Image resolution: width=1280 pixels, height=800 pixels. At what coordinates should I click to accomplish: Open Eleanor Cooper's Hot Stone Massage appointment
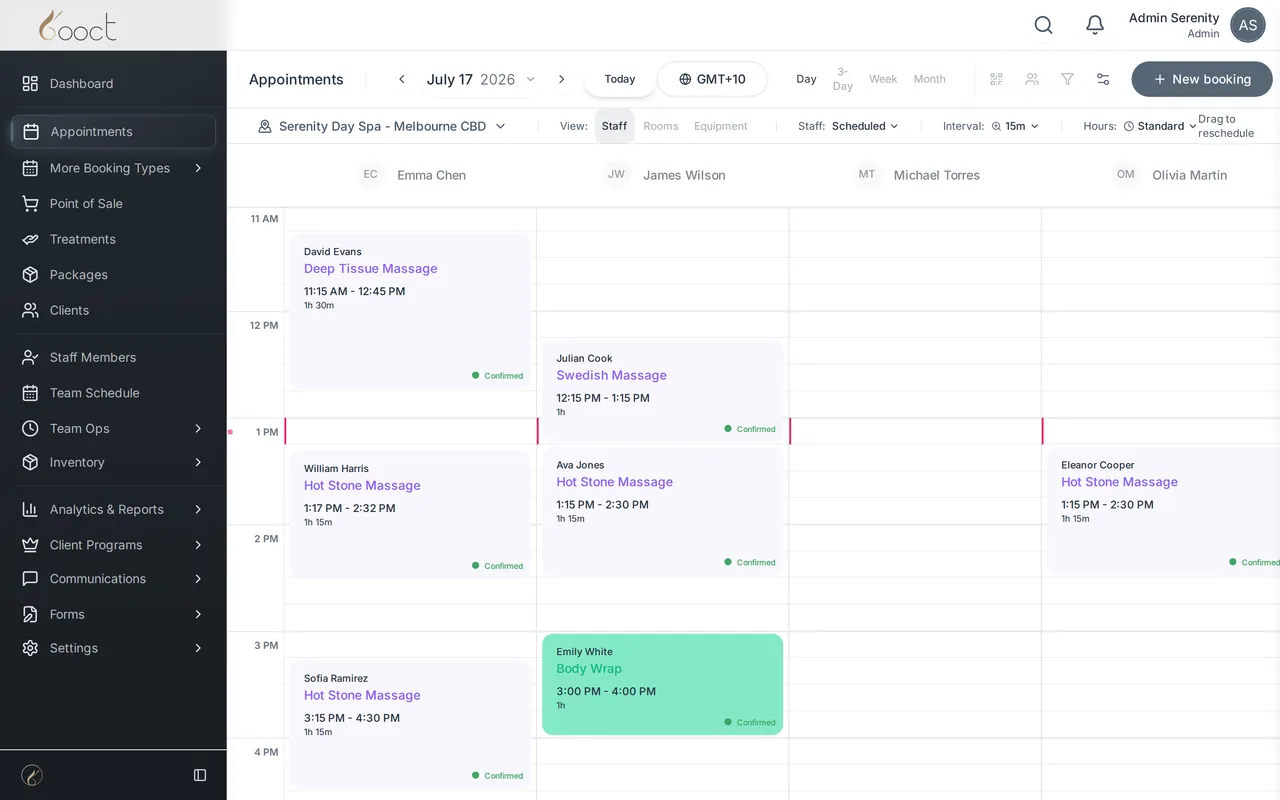pyautogui.click(x=1163, y=511)
